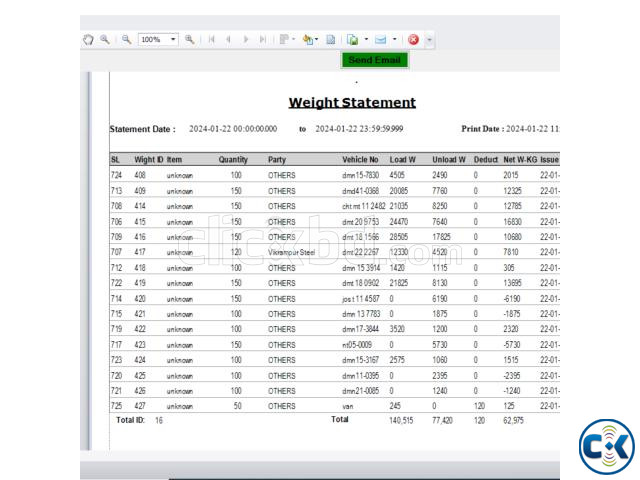
Task: Jump to the last page
Action: coord(263,40)
